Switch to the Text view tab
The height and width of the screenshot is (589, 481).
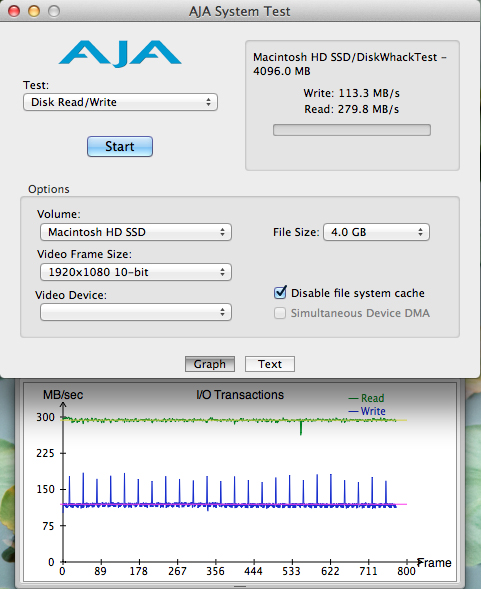pos(270,364)
